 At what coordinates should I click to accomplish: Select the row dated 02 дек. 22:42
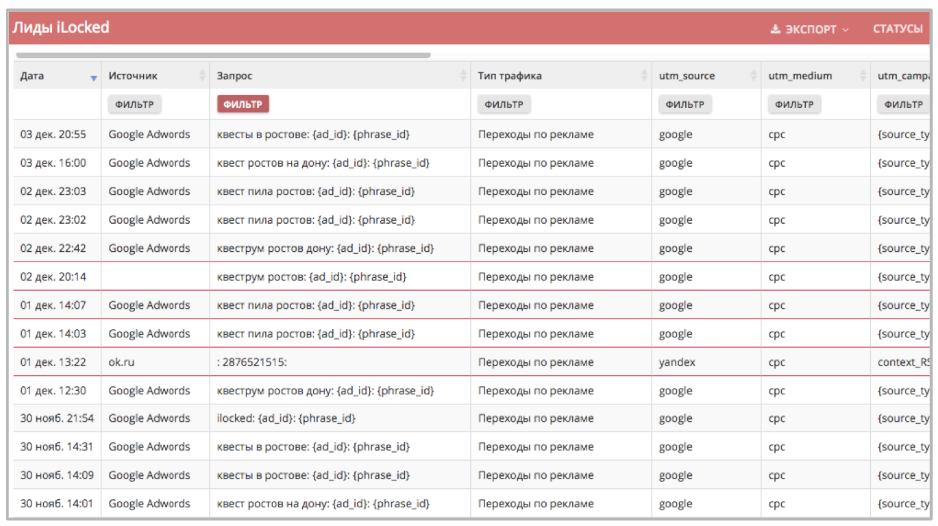[471, 248]
